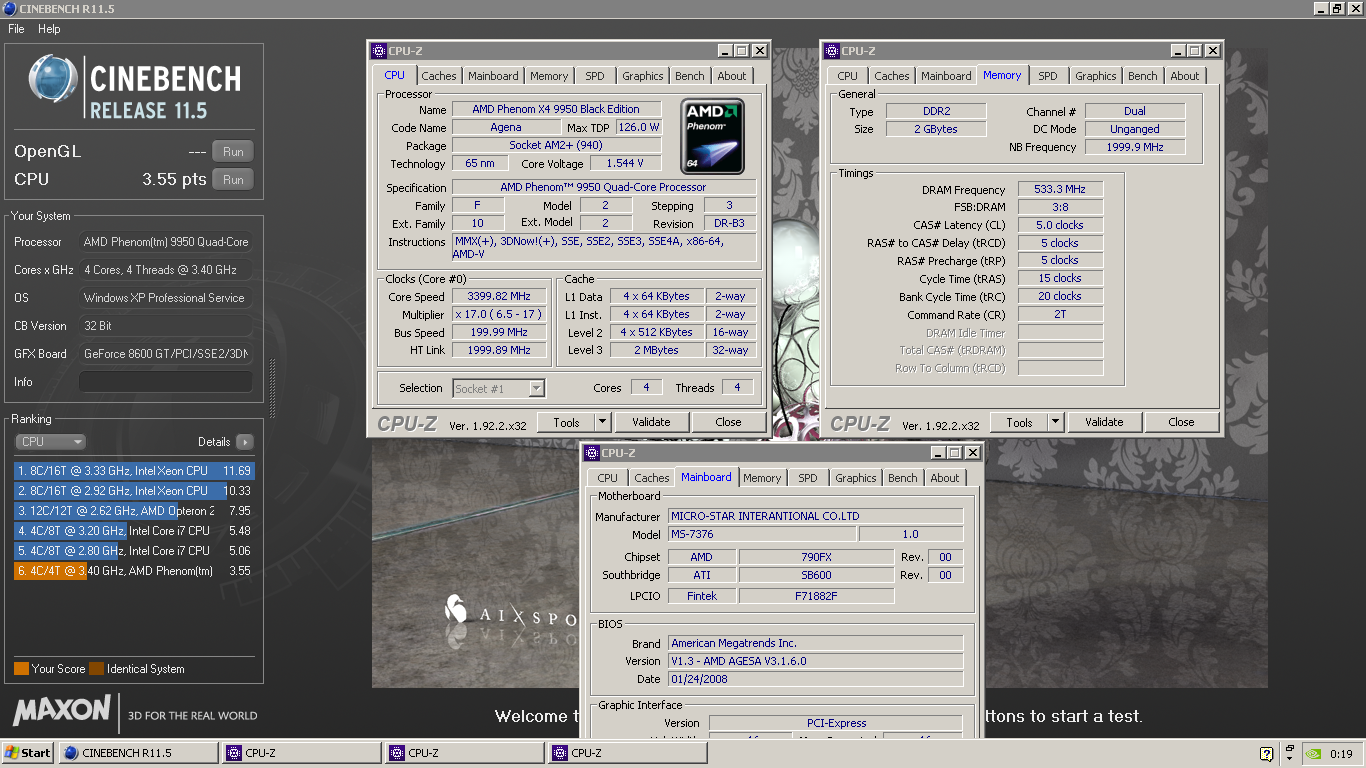
Task: Click Validate in CPU-Z Memory window
Action: (1104, 422)
